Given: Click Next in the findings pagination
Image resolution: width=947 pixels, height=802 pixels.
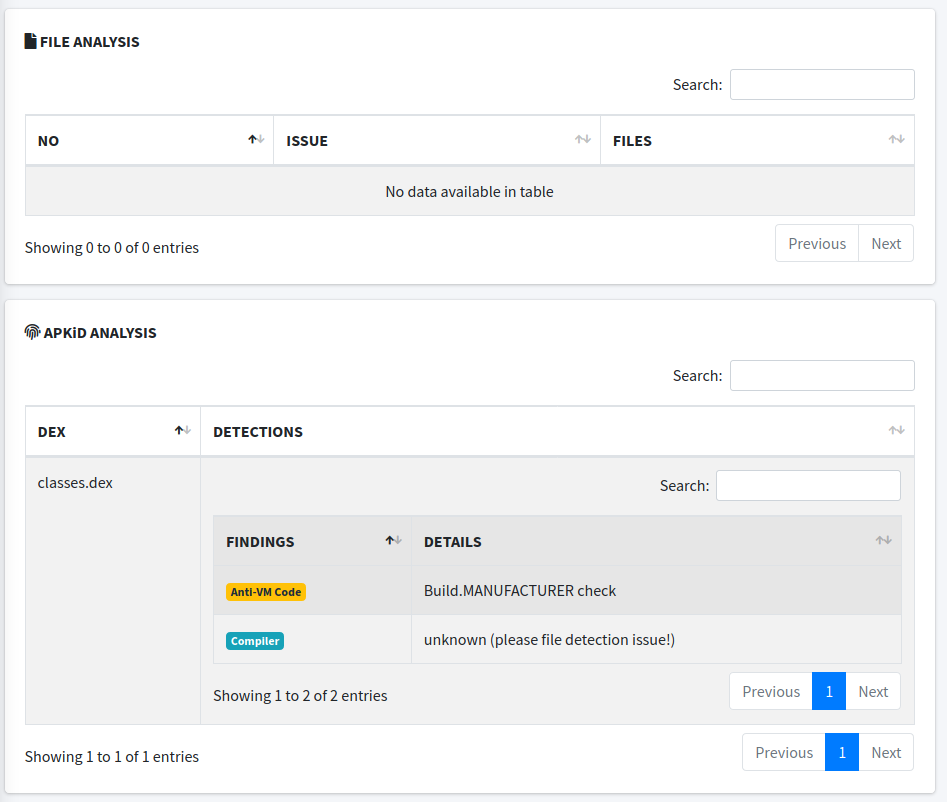Looking at the screenshot, I should 873,692.
